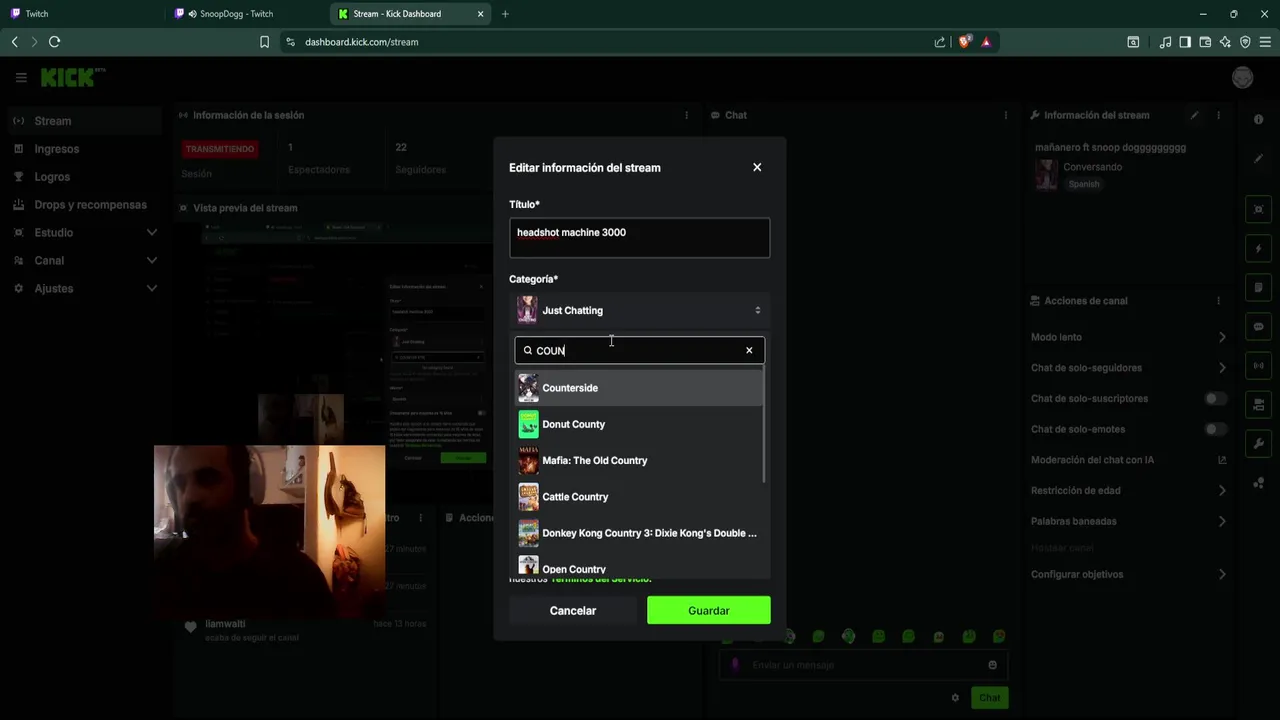Open the Información de la sesión options menu
This screenshot has height=720, width=1280.
point(686,115)
